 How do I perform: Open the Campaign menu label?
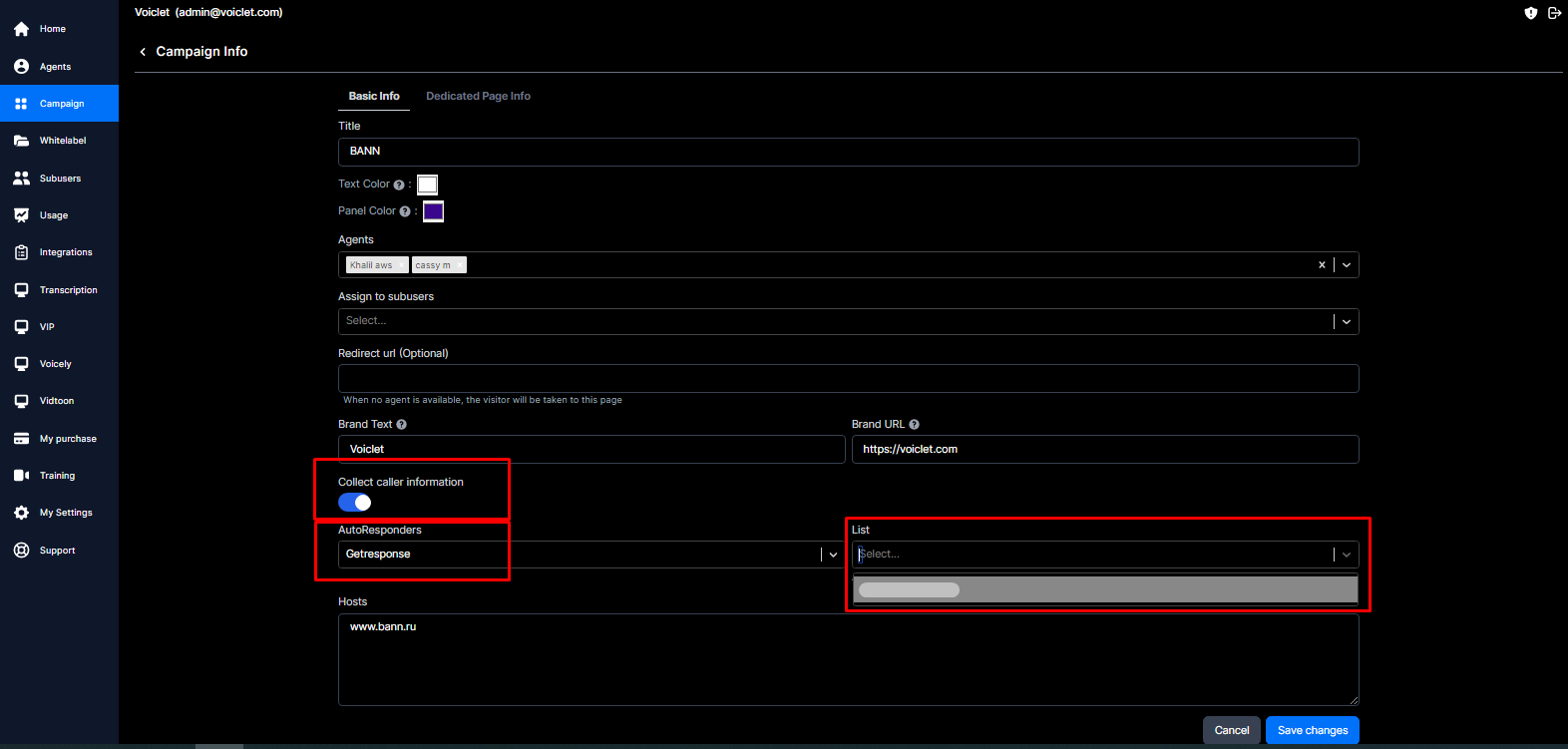[62, 104]
